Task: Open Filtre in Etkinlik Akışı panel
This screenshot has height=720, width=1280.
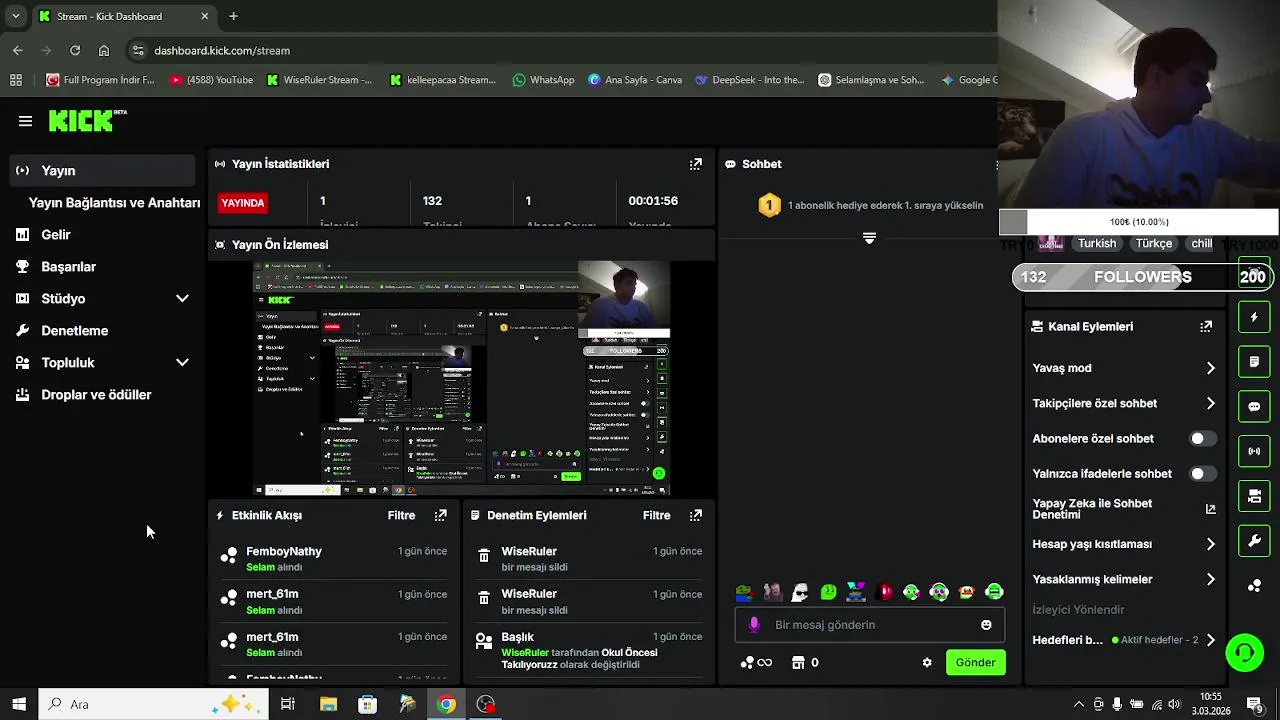Action: tap(401, 515)
